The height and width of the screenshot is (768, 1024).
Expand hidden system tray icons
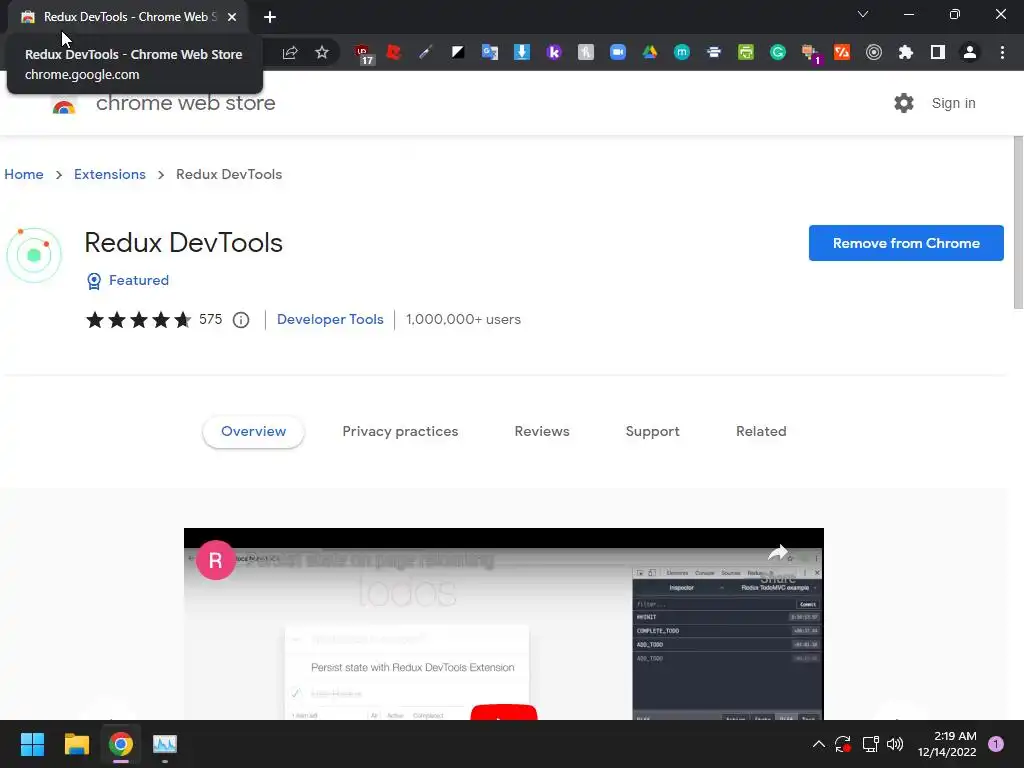coord(818,744)
